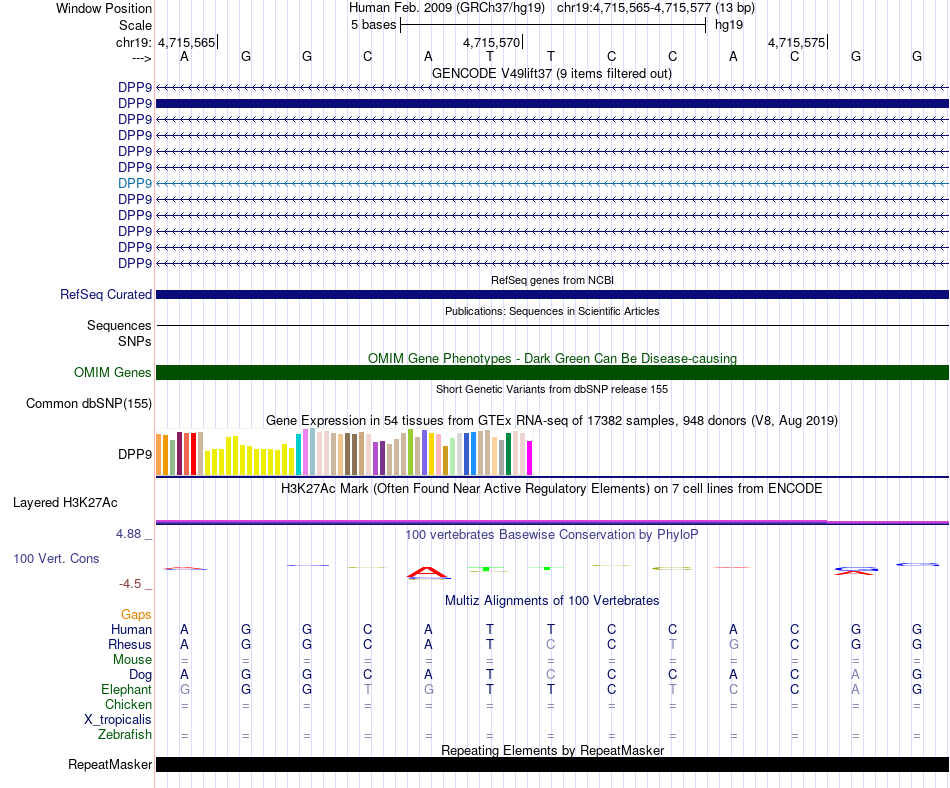950x788 pixels.
Task: Open the GENCODE V49lift37 track title
Action: [551, 73]
